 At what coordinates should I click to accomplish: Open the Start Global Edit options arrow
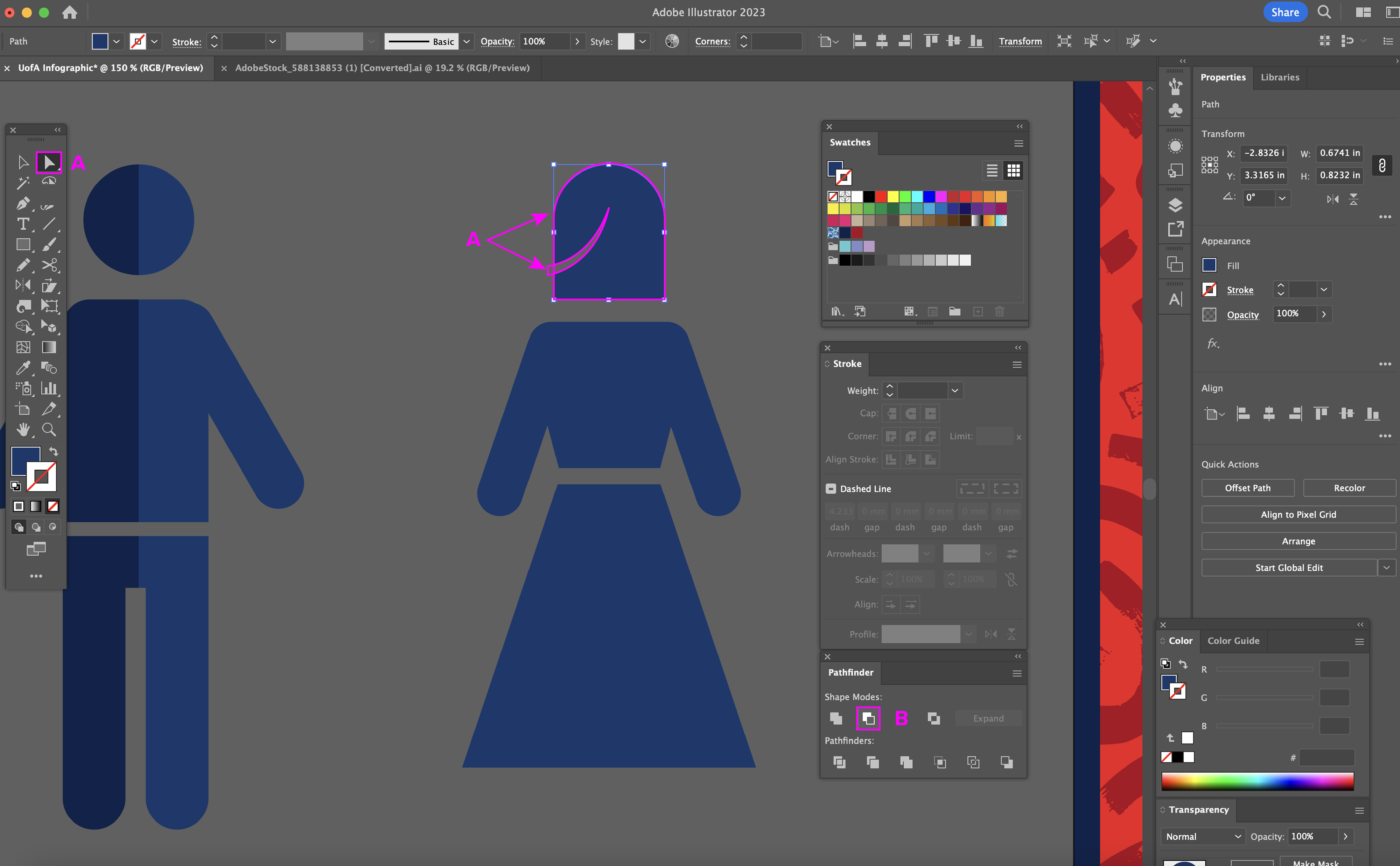click(1386, 568)
